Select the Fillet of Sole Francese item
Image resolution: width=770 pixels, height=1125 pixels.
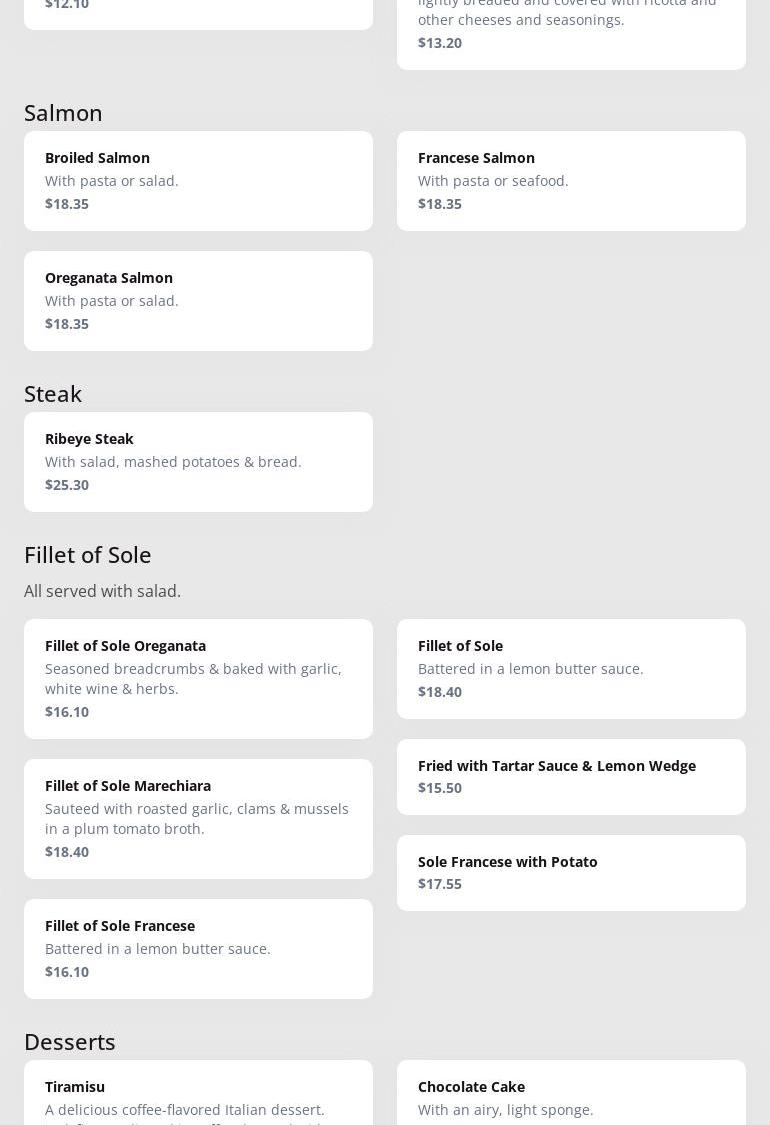click(198, 949)
